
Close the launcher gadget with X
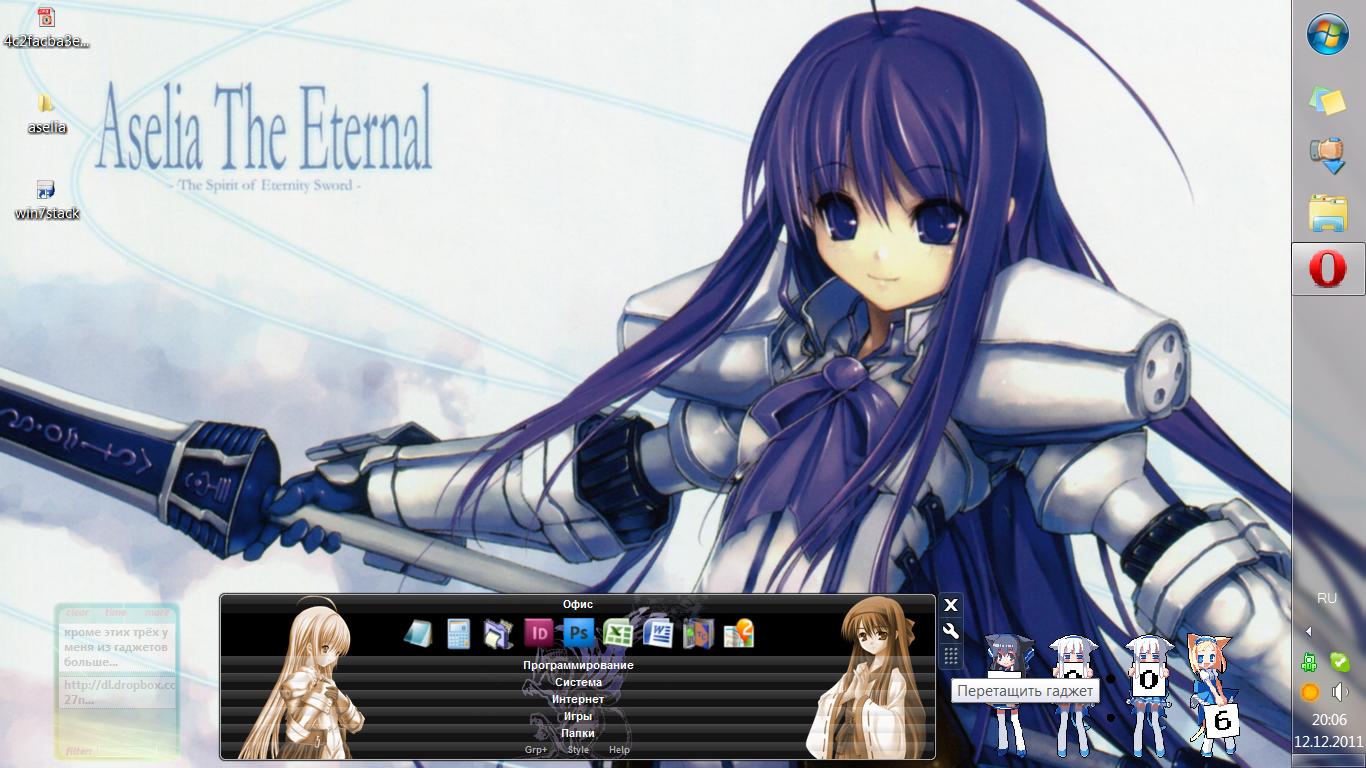pos(951,605)
